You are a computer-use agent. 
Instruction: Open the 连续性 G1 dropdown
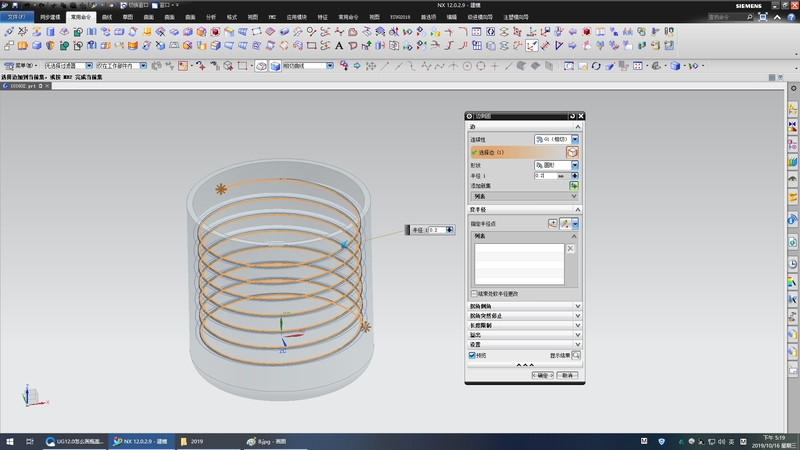(x=557, y=139)
